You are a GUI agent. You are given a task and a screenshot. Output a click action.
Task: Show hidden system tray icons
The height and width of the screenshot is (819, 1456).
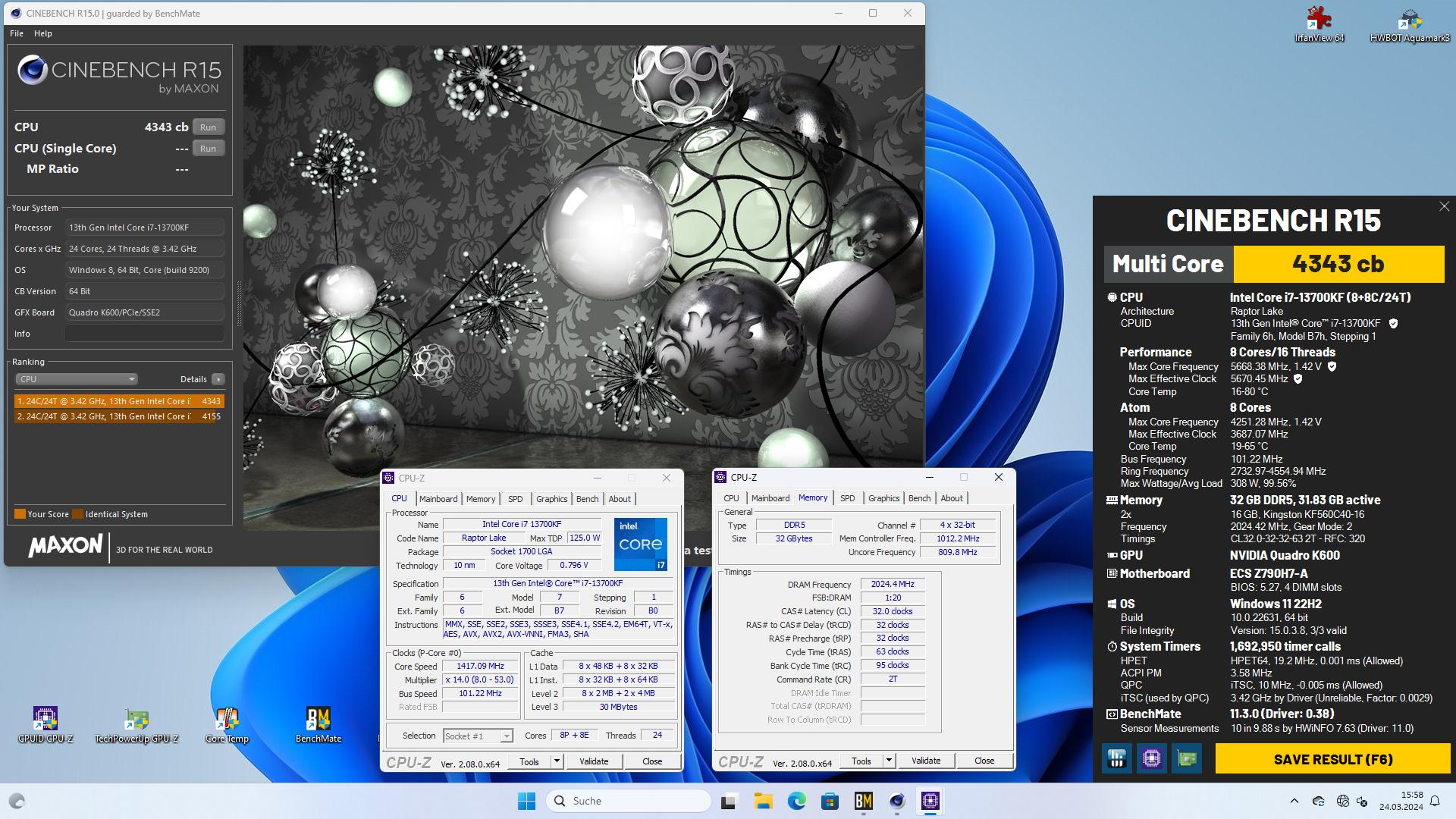[x=1294, y=801]
